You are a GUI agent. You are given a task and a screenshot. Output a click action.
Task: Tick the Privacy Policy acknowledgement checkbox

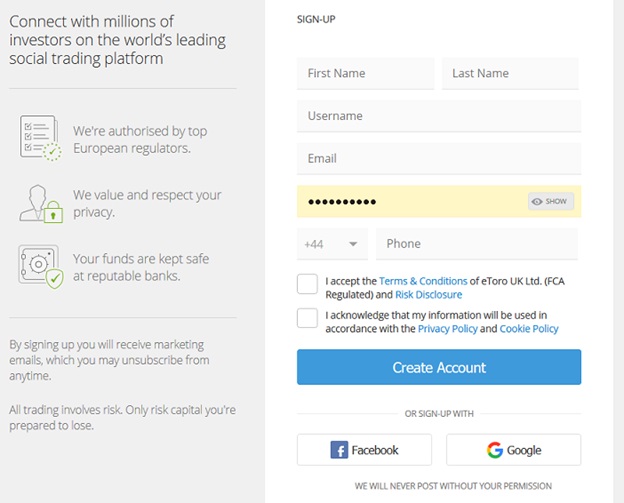307,318
